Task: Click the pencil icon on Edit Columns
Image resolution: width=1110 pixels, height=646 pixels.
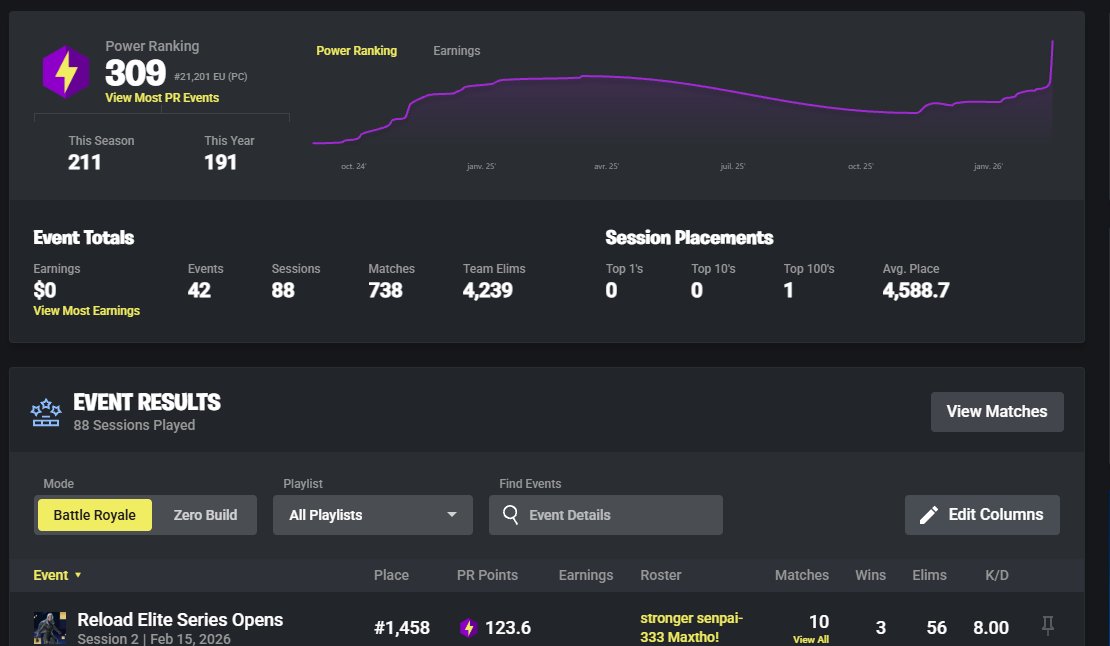Action: pyautogui.click(x=929, y=514)
